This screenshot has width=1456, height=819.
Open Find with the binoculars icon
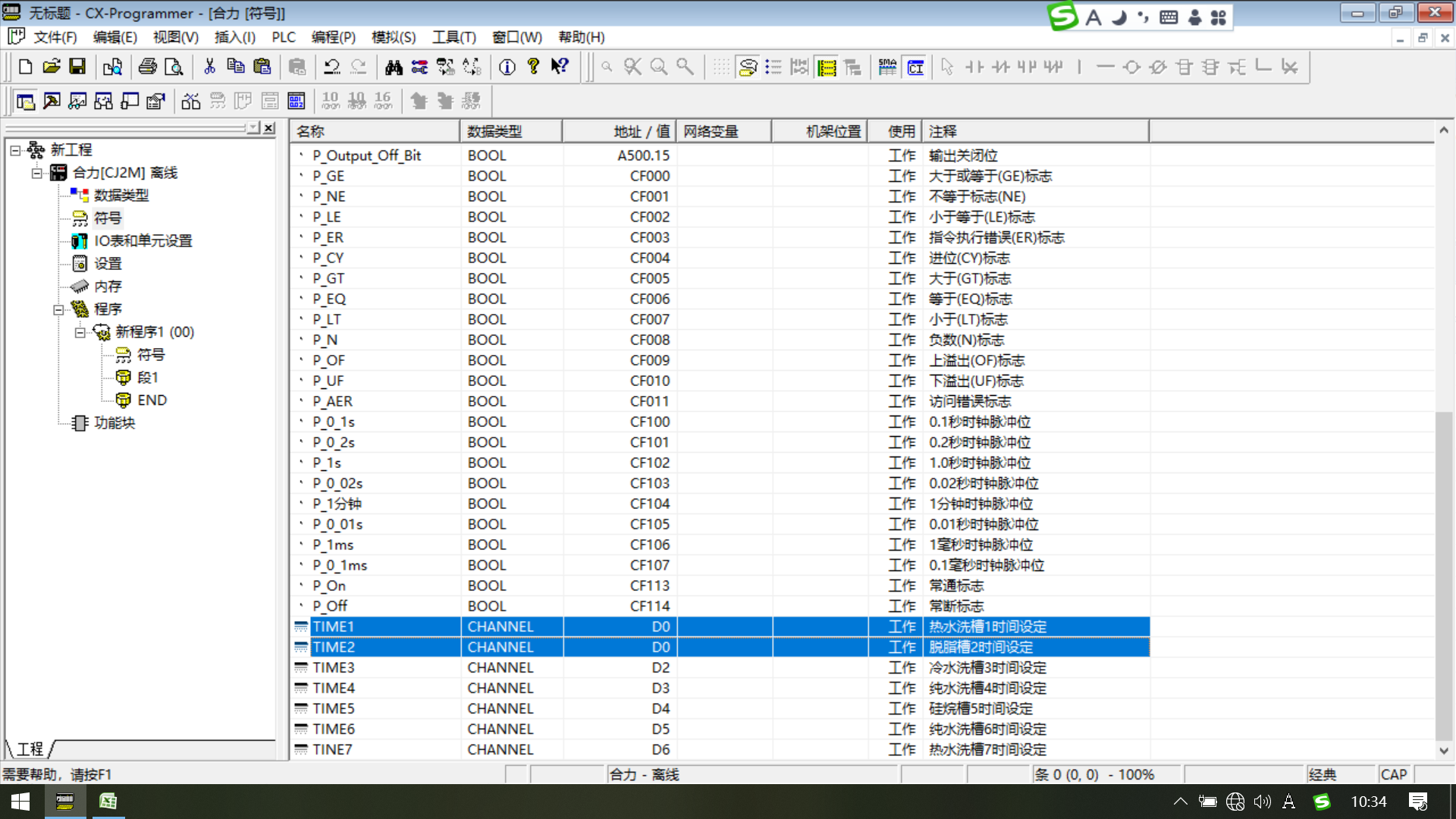(x=393, y=67)
